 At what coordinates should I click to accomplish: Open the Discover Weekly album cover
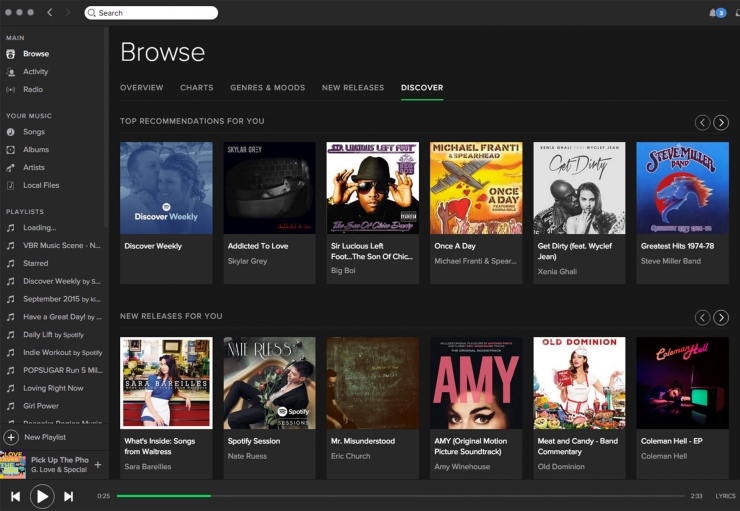(166, 188)
